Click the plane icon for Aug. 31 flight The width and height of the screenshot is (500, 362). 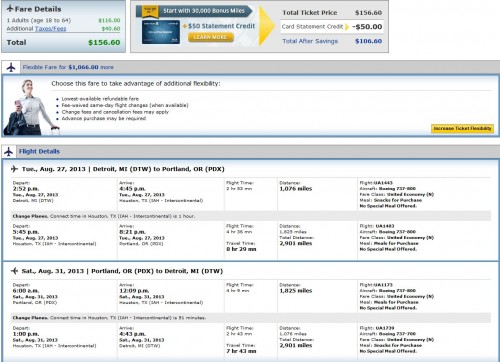pyautogui.click(x=14, y=271)
